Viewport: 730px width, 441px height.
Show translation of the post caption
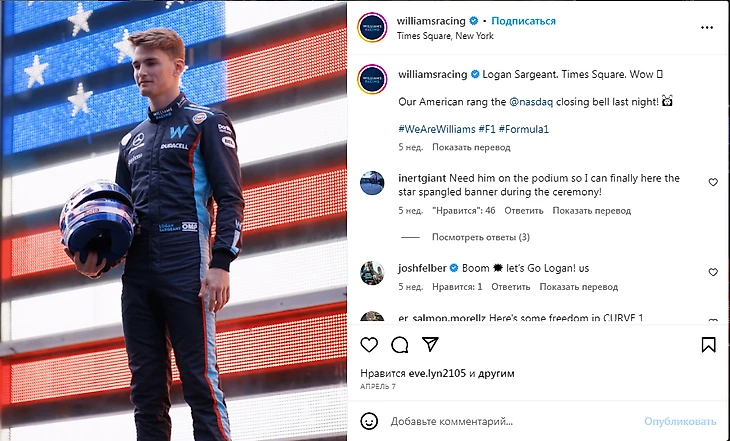(471, 147)
